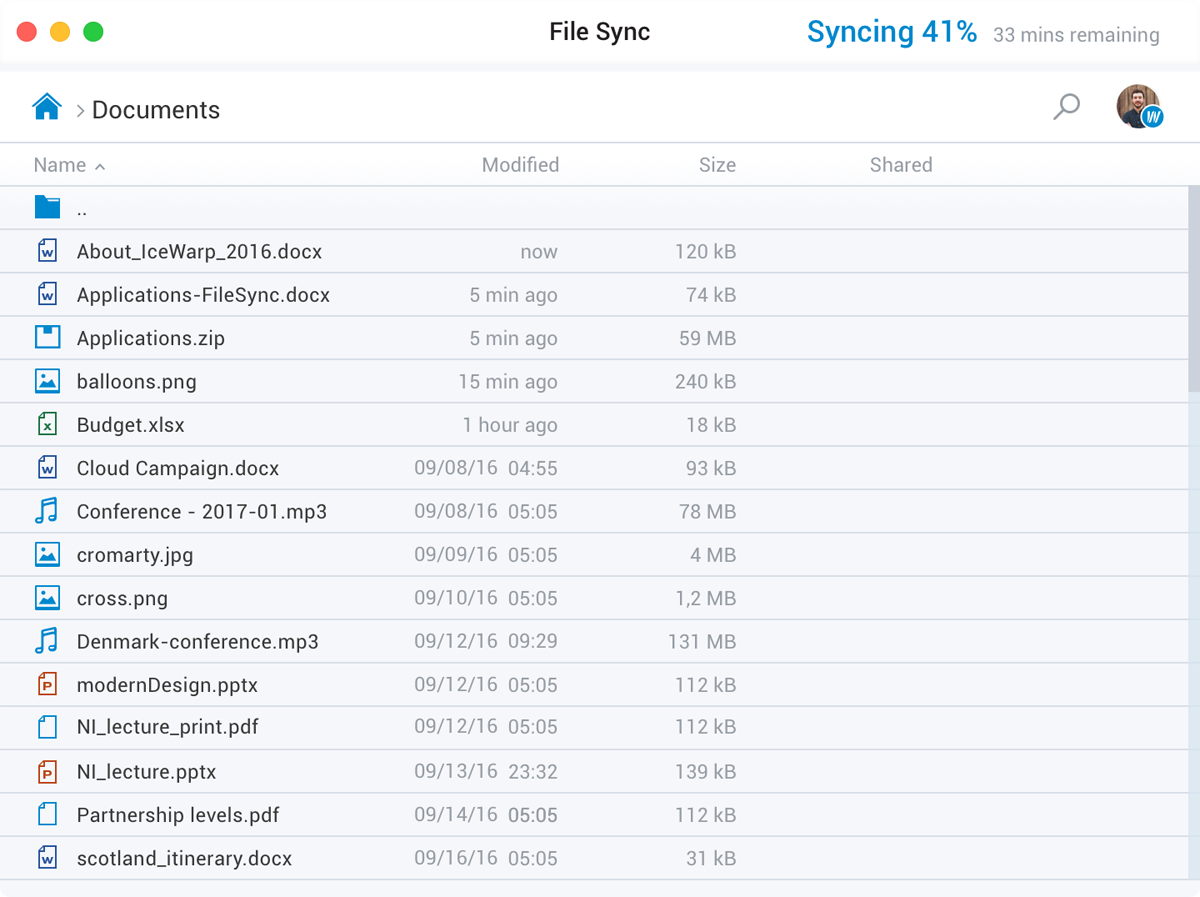This screenshot has height=897, width=1200.
Task: Click the vertical scrollbar thumb
Action: tap(1193, 290)
